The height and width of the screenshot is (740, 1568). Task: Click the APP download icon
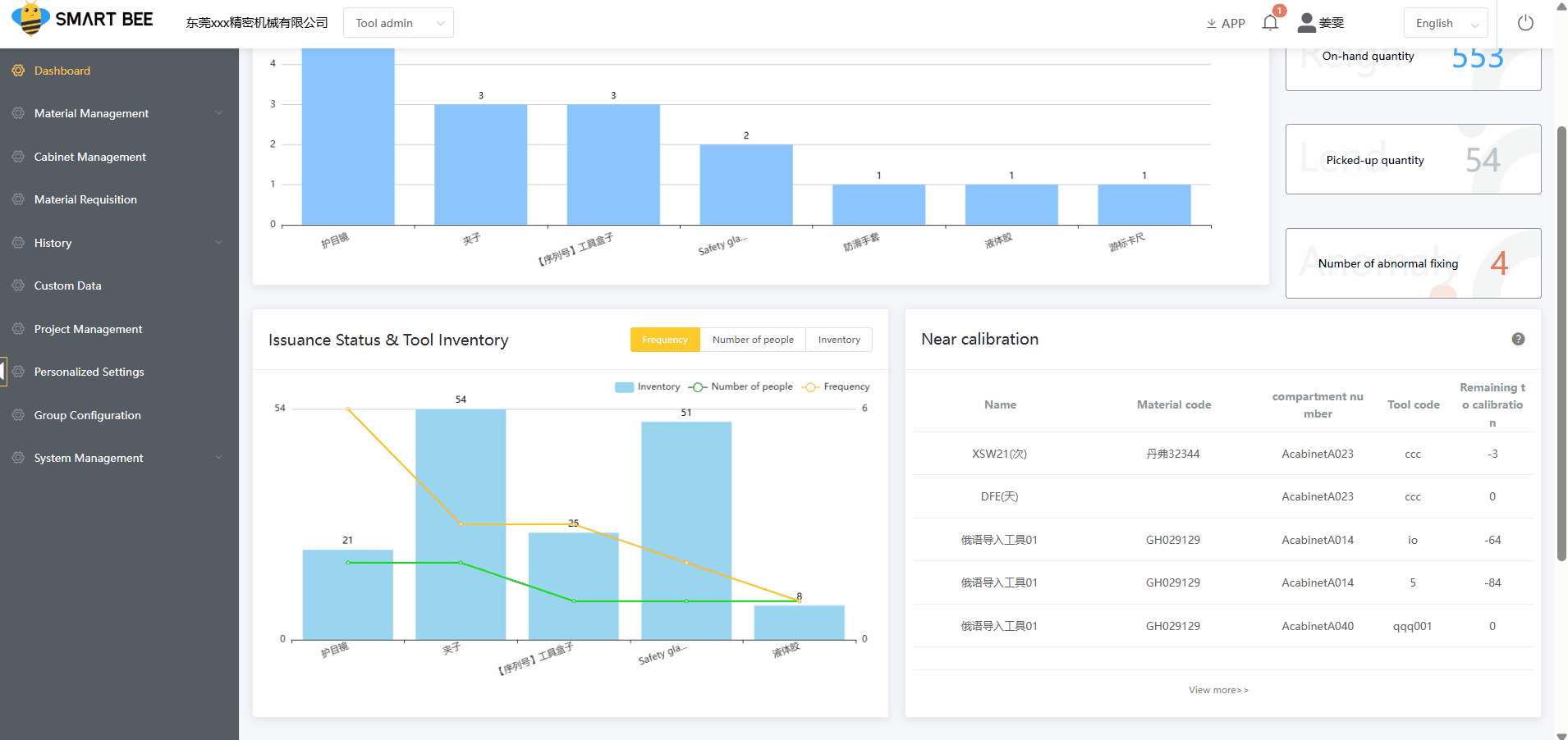(1211, 24)
